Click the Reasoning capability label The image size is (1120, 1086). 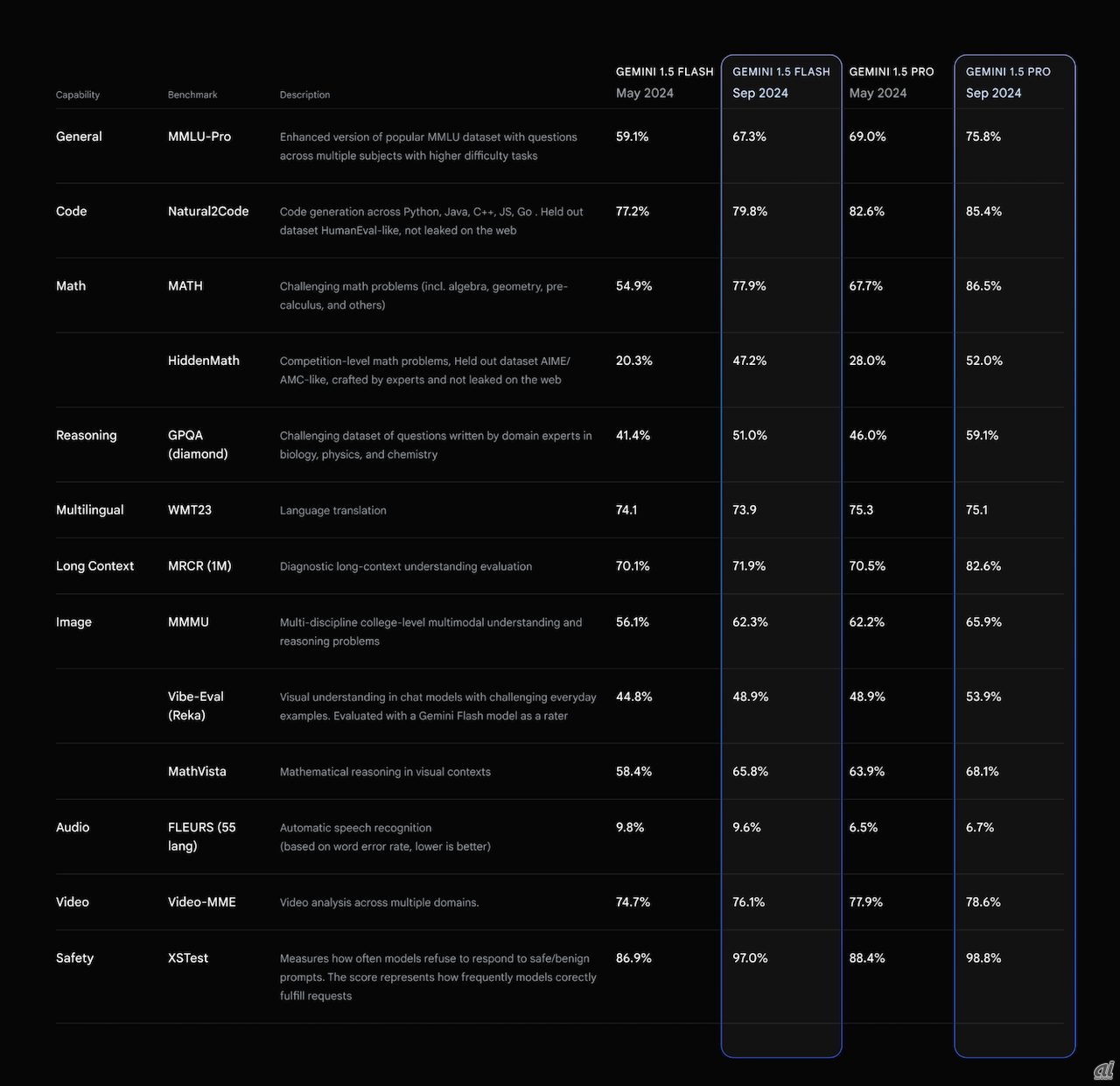point(86,435)
